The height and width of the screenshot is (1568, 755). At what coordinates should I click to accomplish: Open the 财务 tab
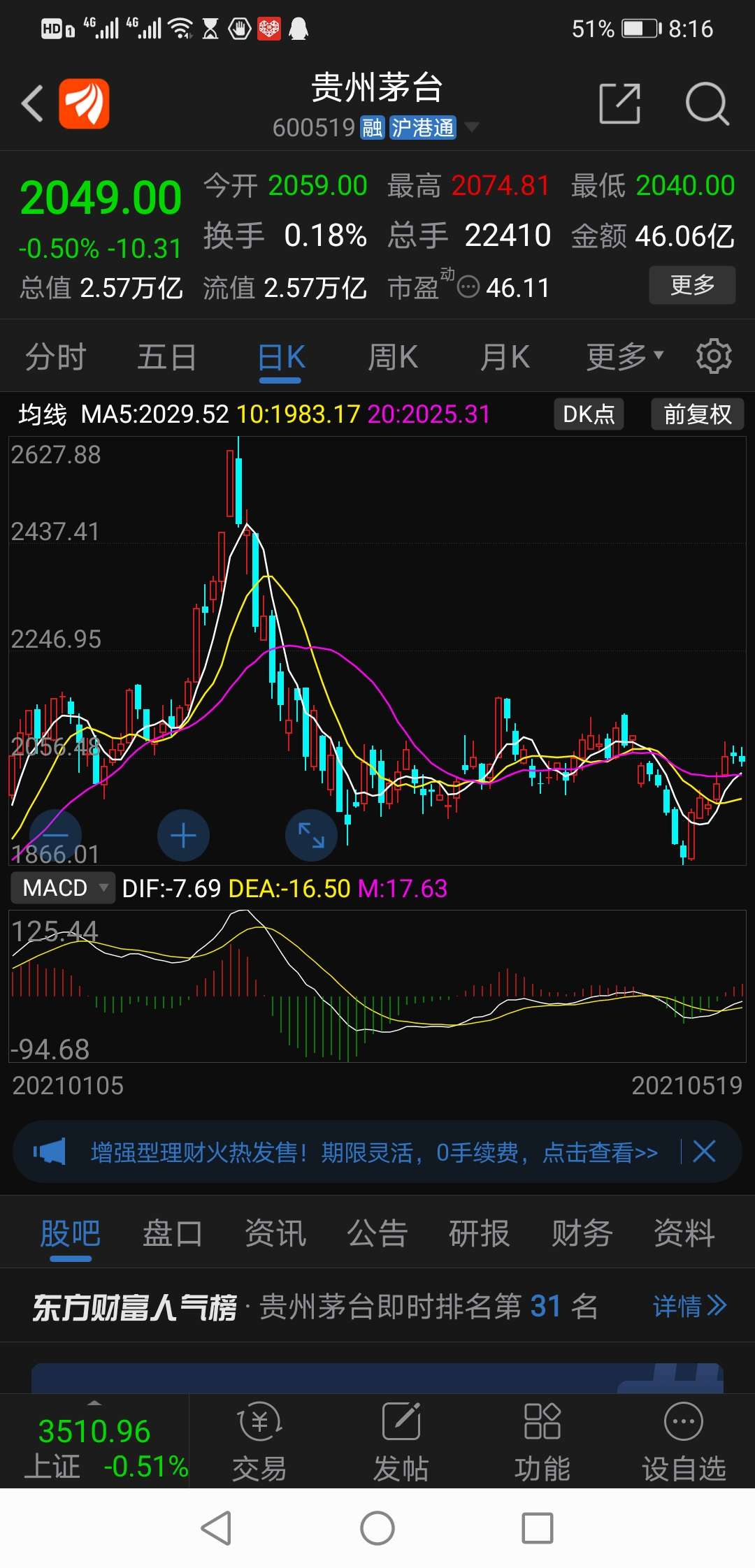(582, 1233)
